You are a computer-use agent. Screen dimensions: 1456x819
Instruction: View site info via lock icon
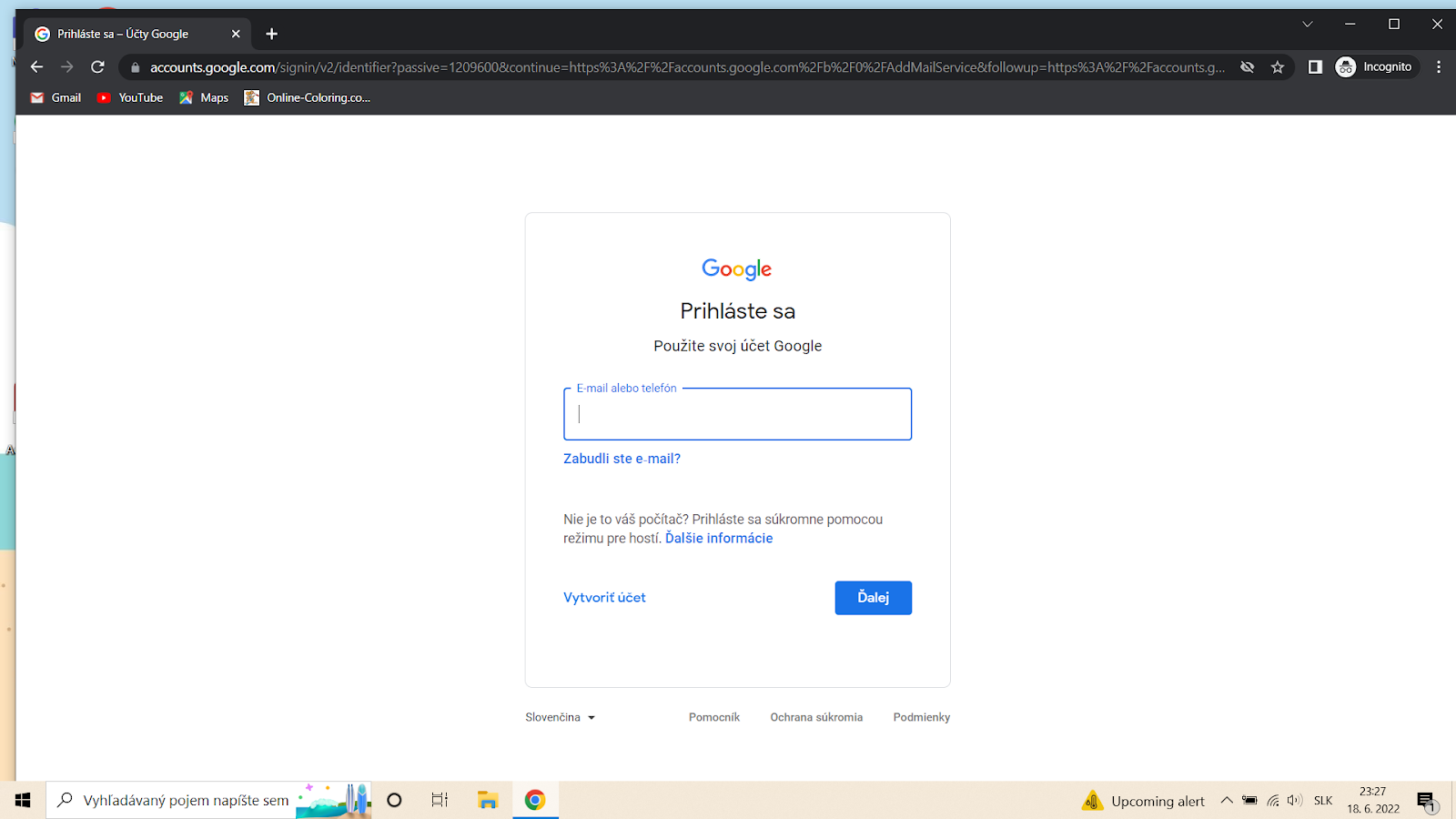pos(136,67)
